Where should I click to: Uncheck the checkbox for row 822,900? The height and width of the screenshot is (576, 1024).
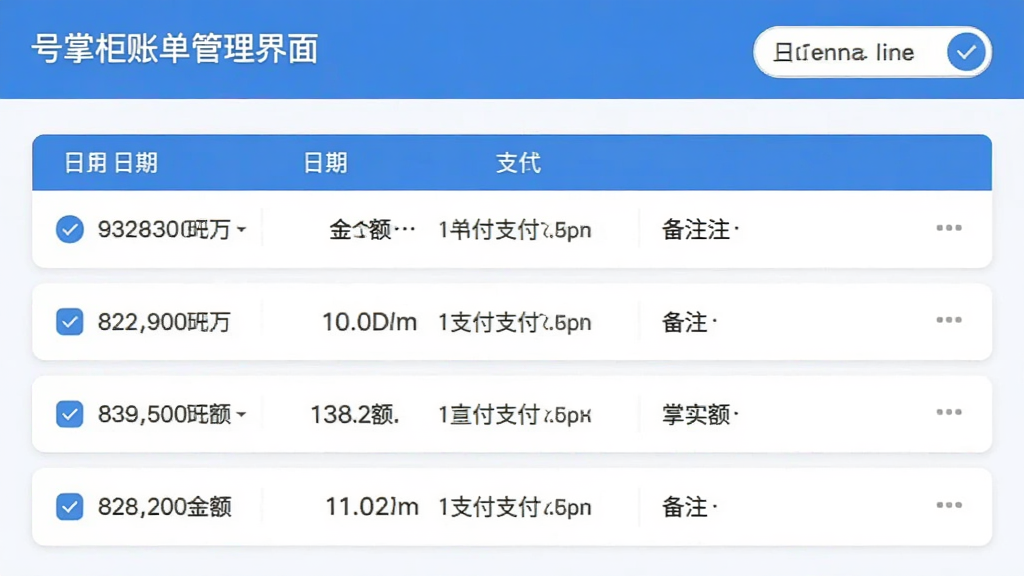pyautogui.click(x=70, y=321)
